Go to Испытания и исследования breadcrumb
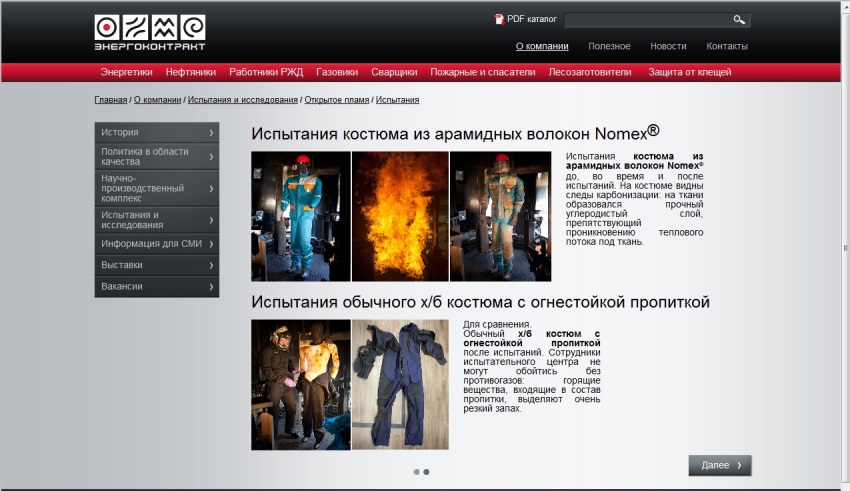Screen dimensions: 850x491 (243, 100)
